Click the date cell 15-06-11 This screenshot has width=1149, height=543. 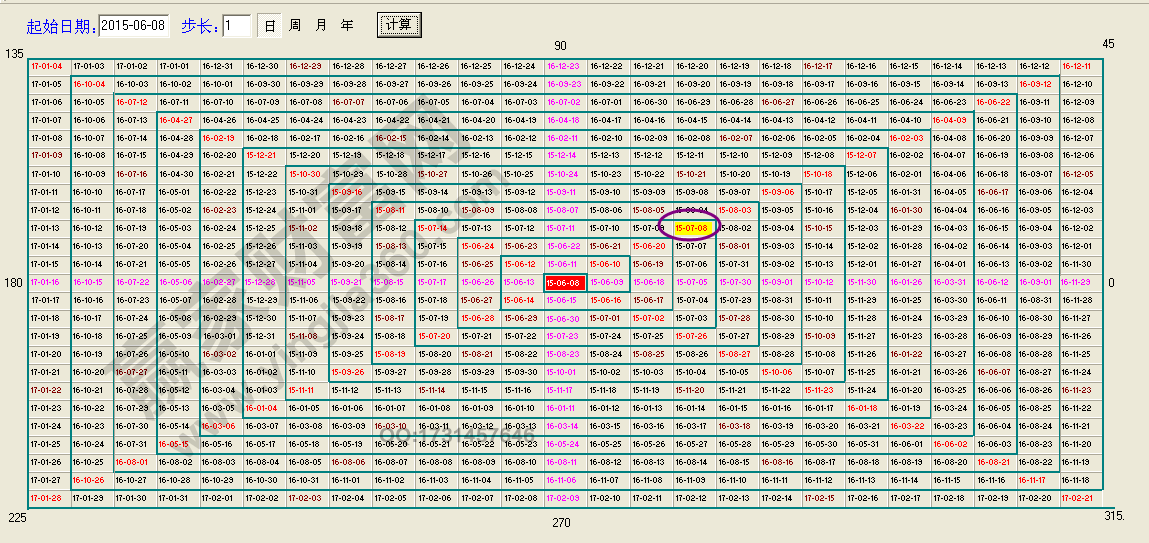(x=562, y=264)
